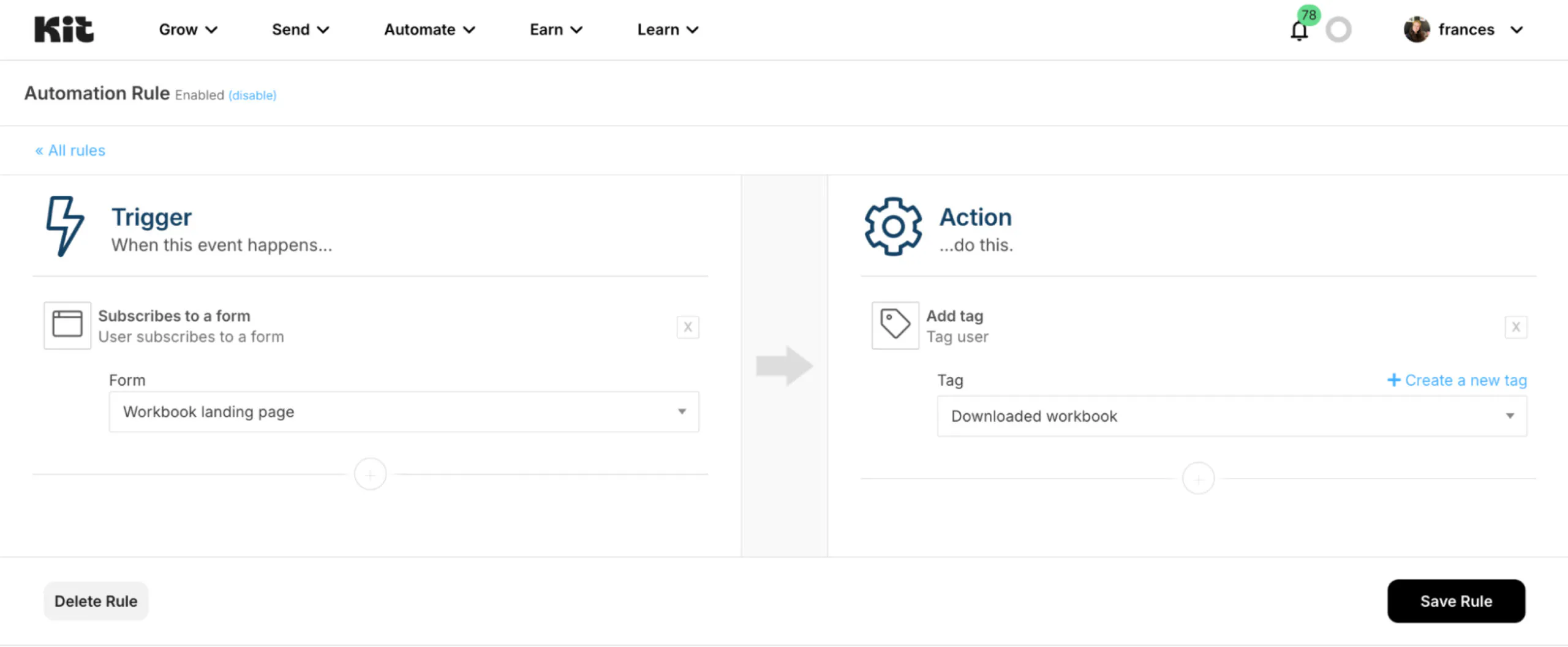Remove the Add tag action
The width and height of the screenshot is (1568, 647).
click(x=1515, y=327)
